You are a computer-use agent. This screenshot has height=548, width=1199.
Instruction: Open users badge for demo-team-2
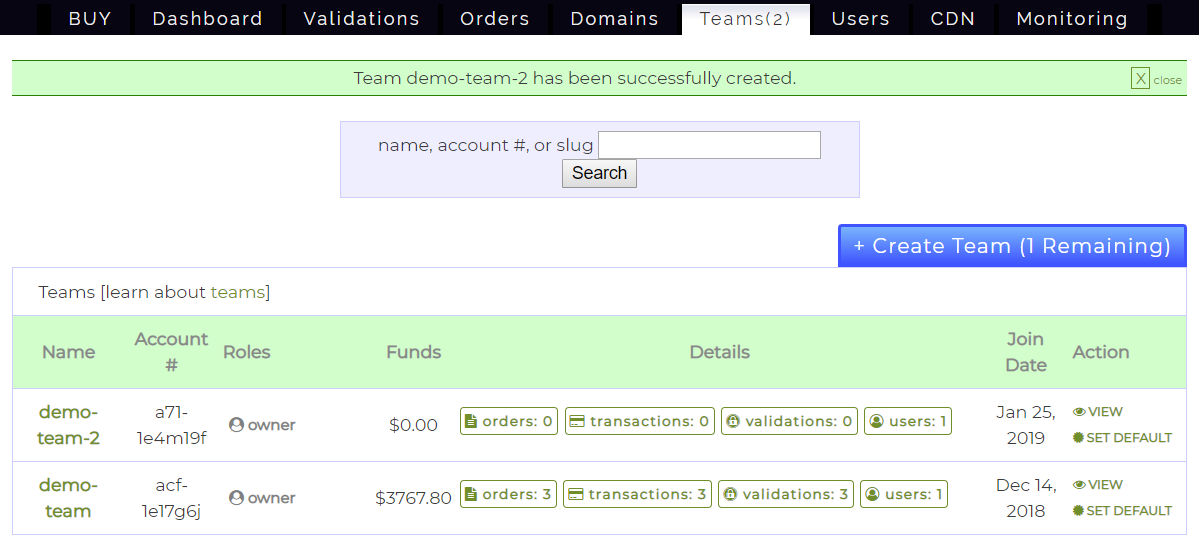click(x=907, y=422)
